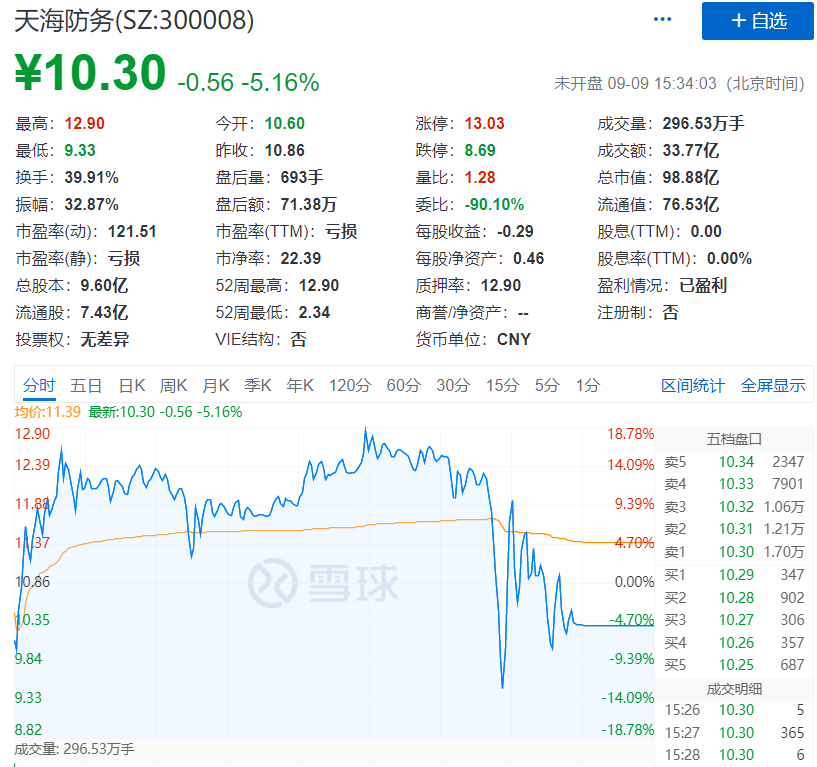
Task: Switch to the 年K chart tab
Action: coord(300,386)
